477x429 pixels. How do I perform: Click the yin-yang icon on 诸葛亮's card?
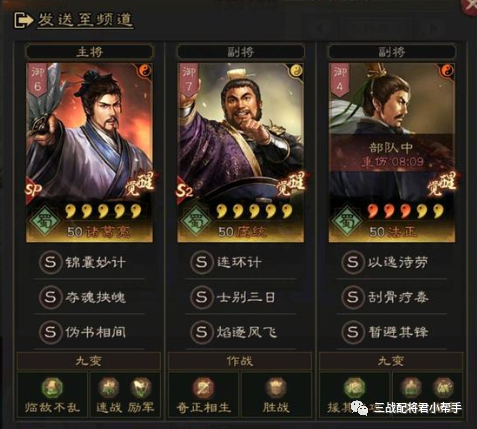tap(145, 71)
